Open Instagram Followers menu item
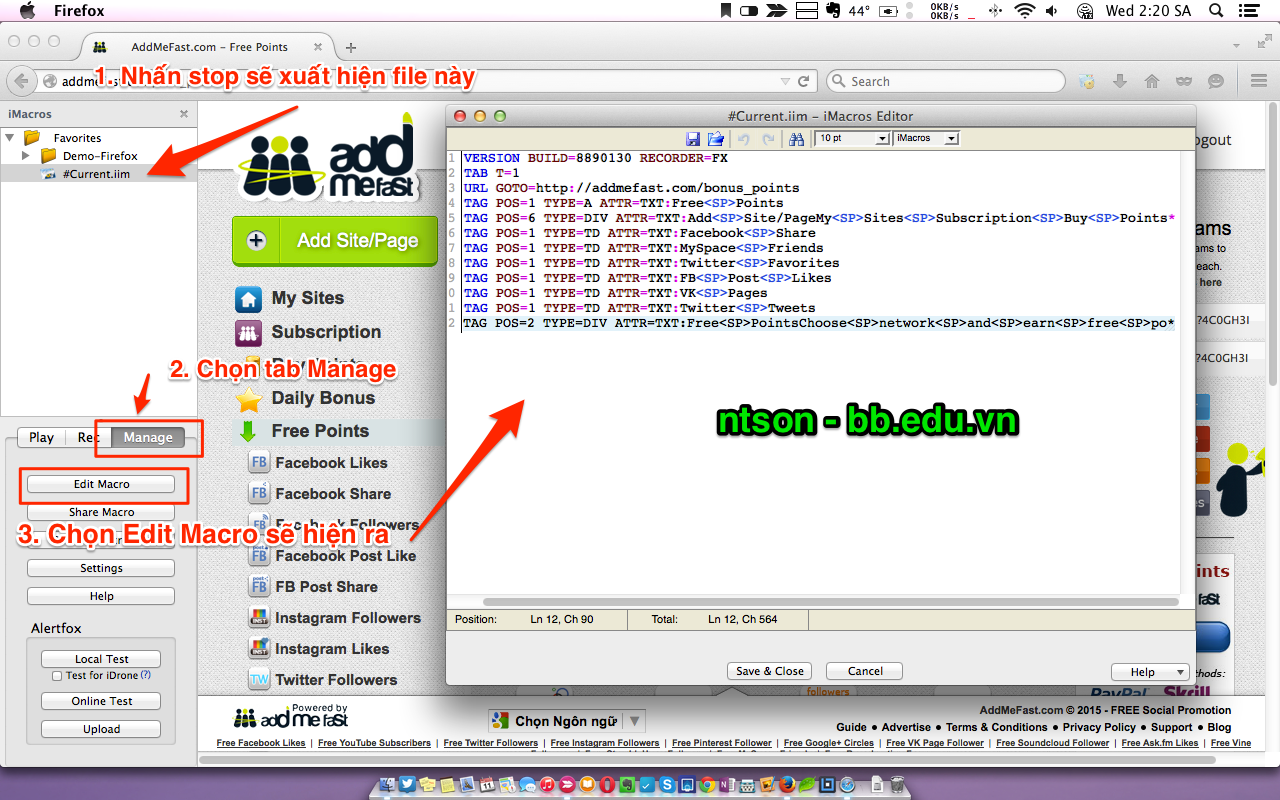The width and height of the screenshot is (1280, 800). pyautogui.click(x=348, y=618)
